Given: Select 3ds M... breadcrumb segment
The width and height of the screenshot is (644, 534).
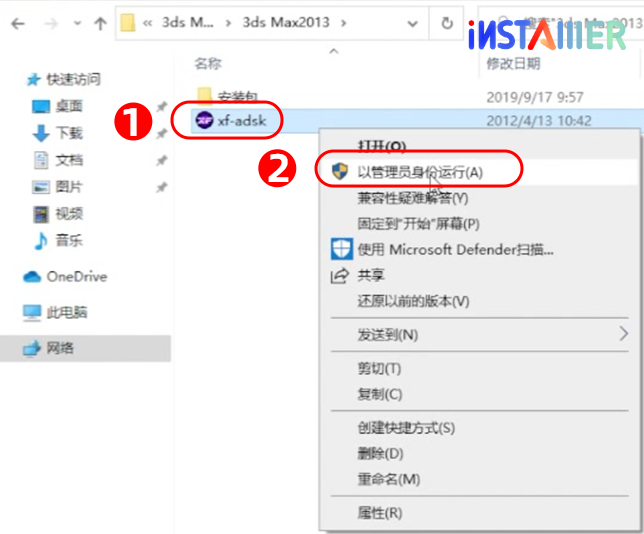Looking at the screenshot, I should pyautogui.click(x=188, y=22).
